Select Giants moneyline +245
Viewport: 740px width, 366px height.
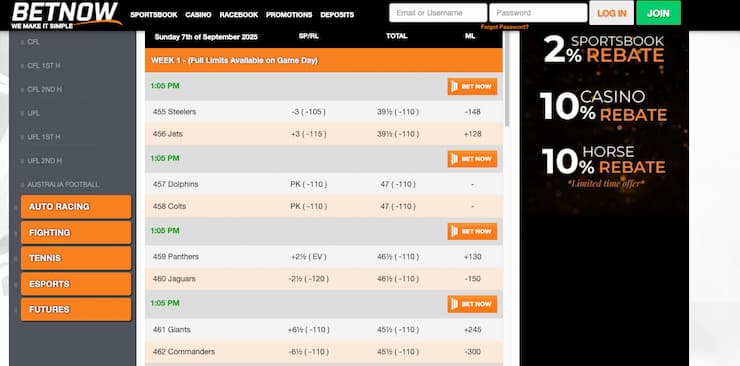(x=472, y=330)
